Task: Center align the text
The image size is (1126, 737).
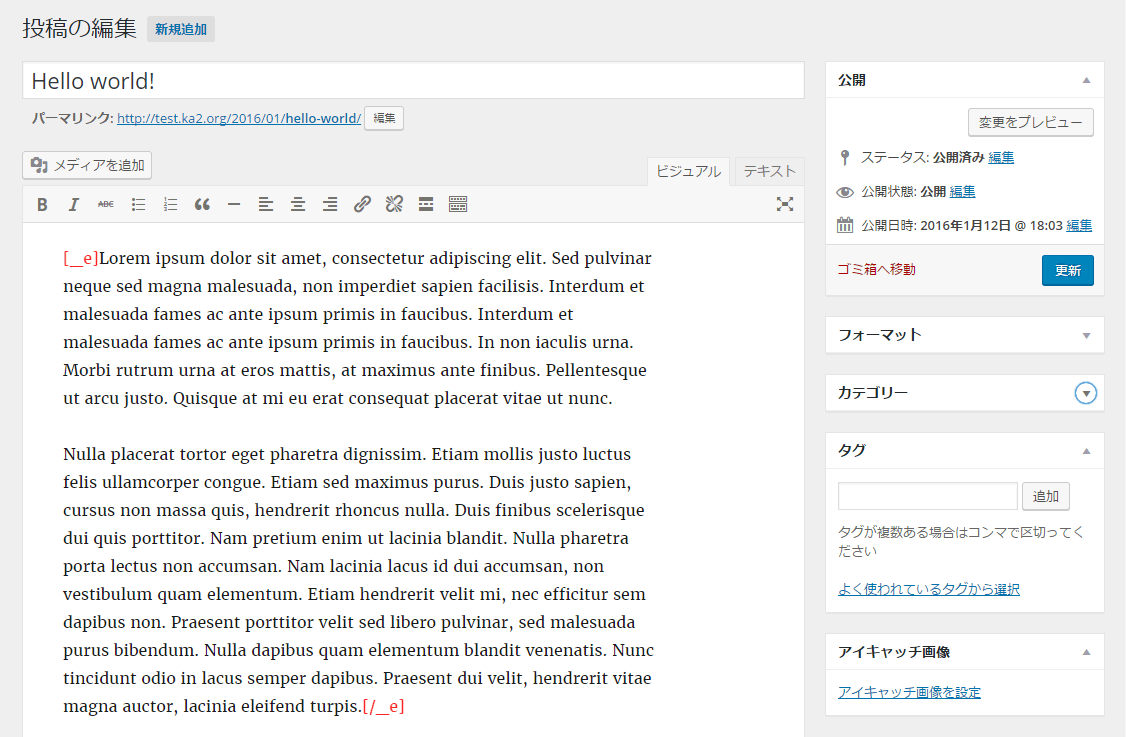Action: (x=298, y=205)
